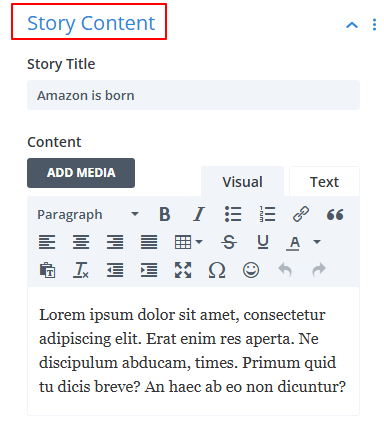This screenshot has height=439, width=384.
Task: Underline the selected text
Action: pos(263,242)
